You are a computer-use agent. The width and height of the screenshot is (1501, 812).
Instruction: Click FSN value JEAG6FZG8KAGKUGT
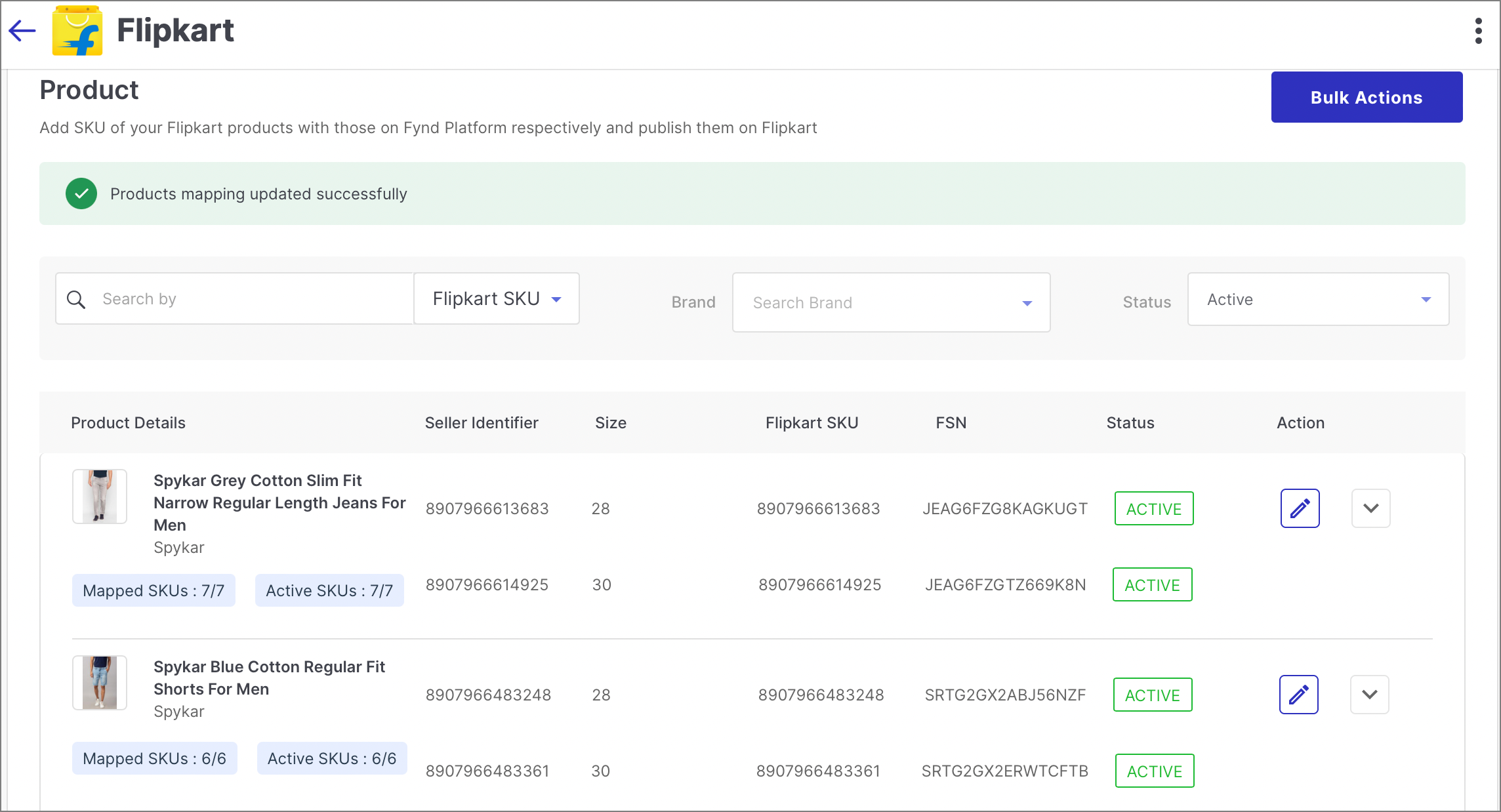(1005, 508)
